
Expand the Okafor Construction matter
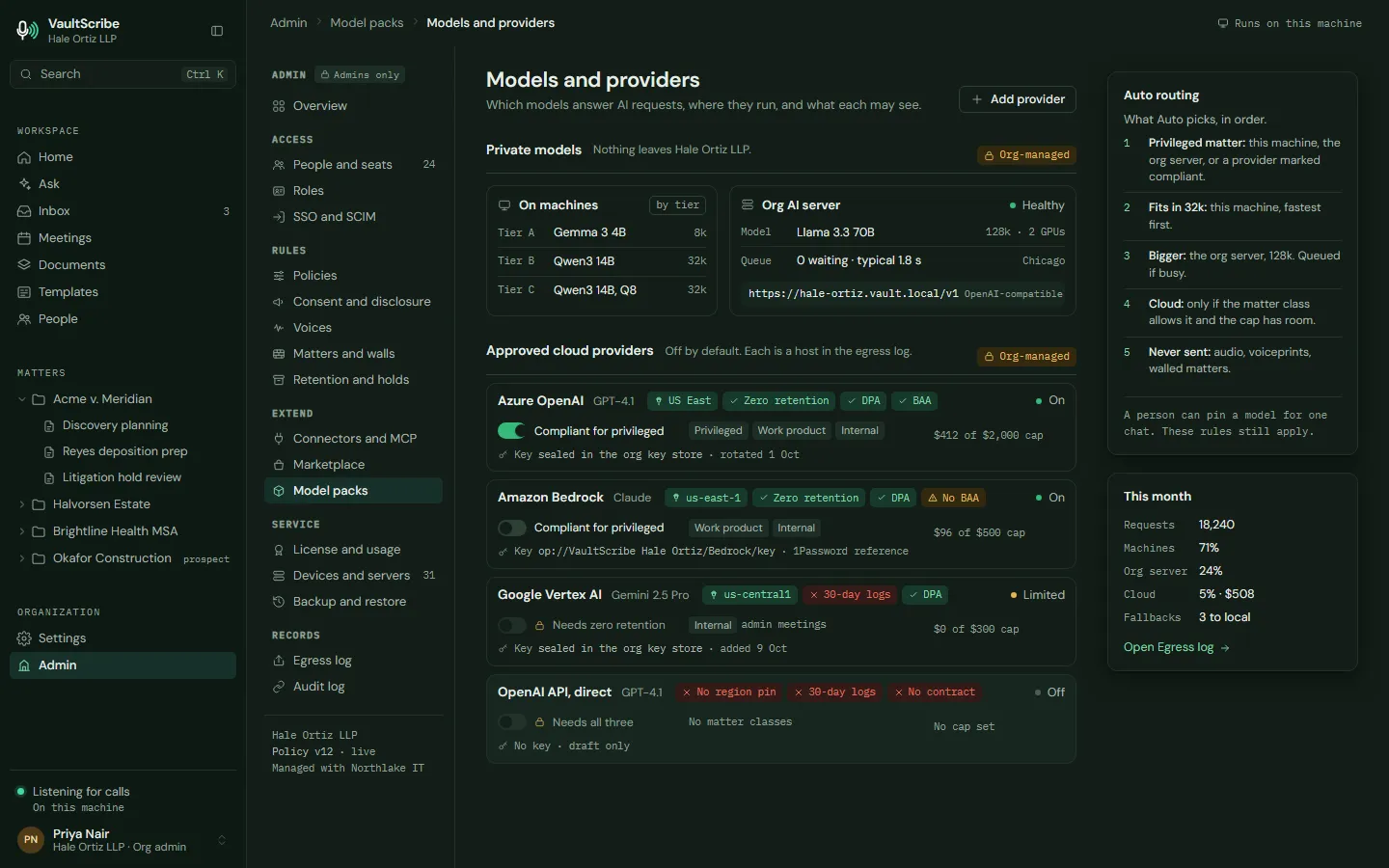(x=22, y=558)
